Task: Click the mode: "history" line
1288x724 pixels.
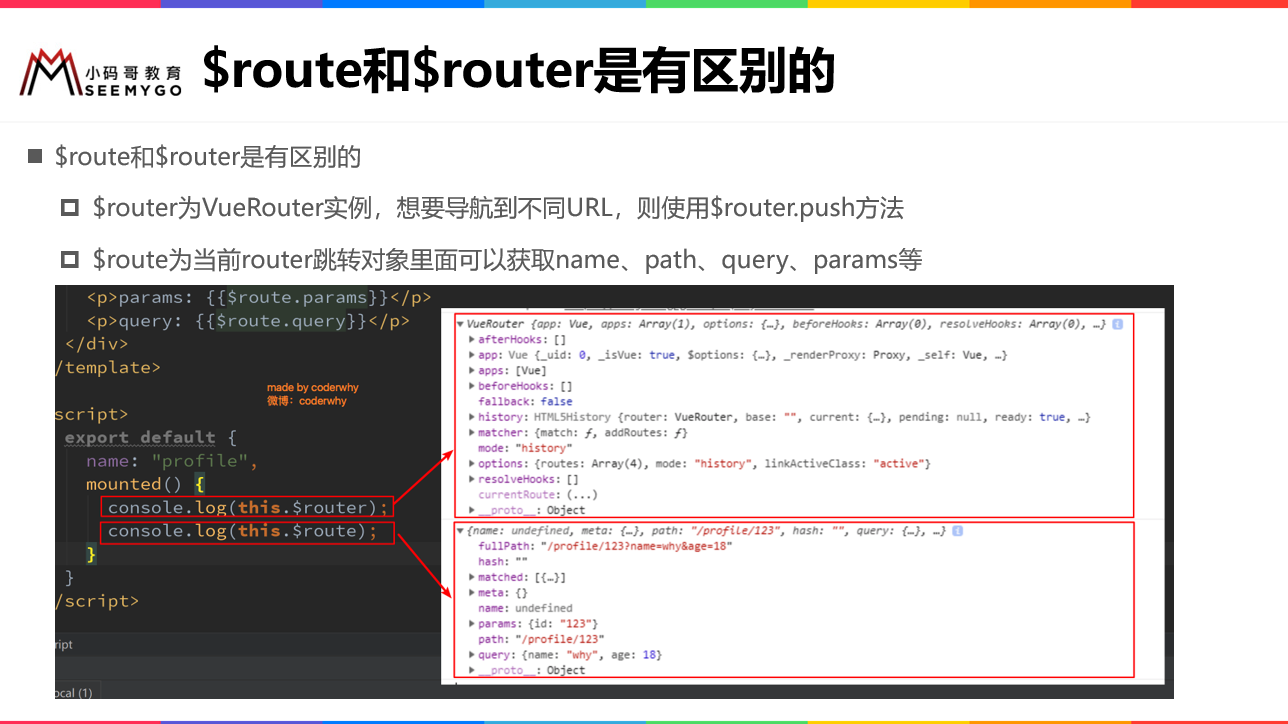Action: click(x=525, y=448)
